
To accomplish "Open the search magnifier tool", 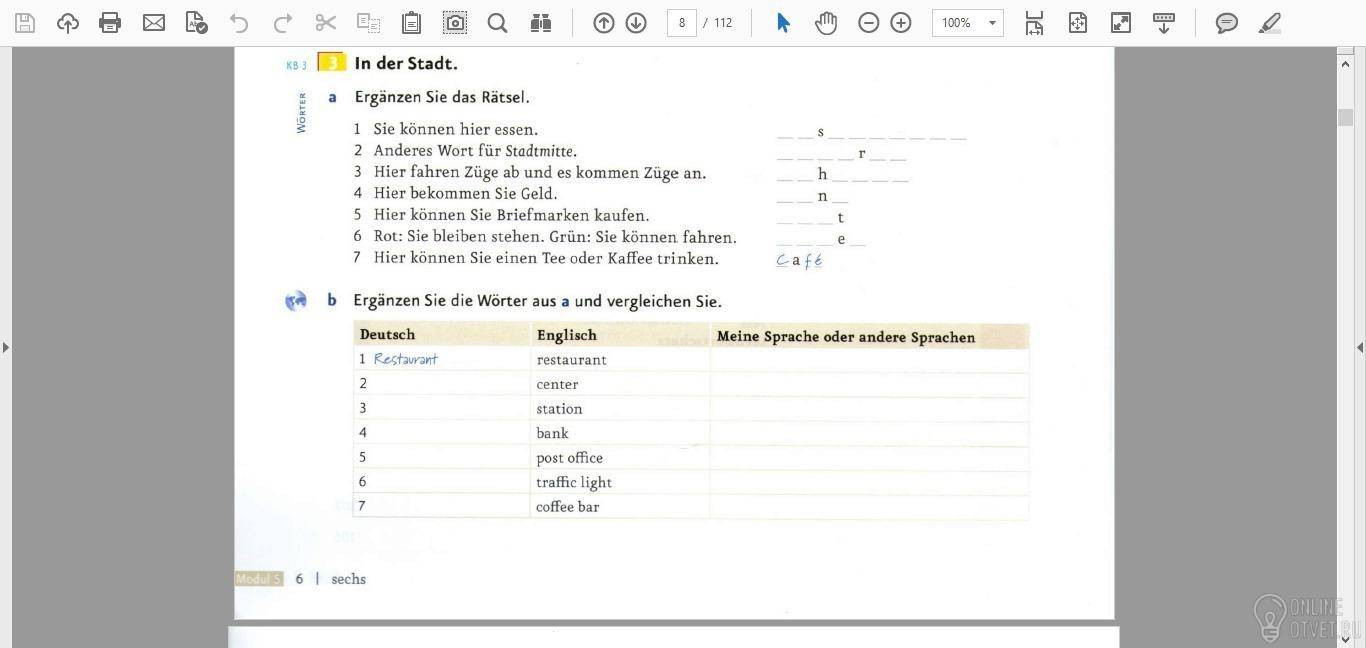I will (x=497, y=22).
